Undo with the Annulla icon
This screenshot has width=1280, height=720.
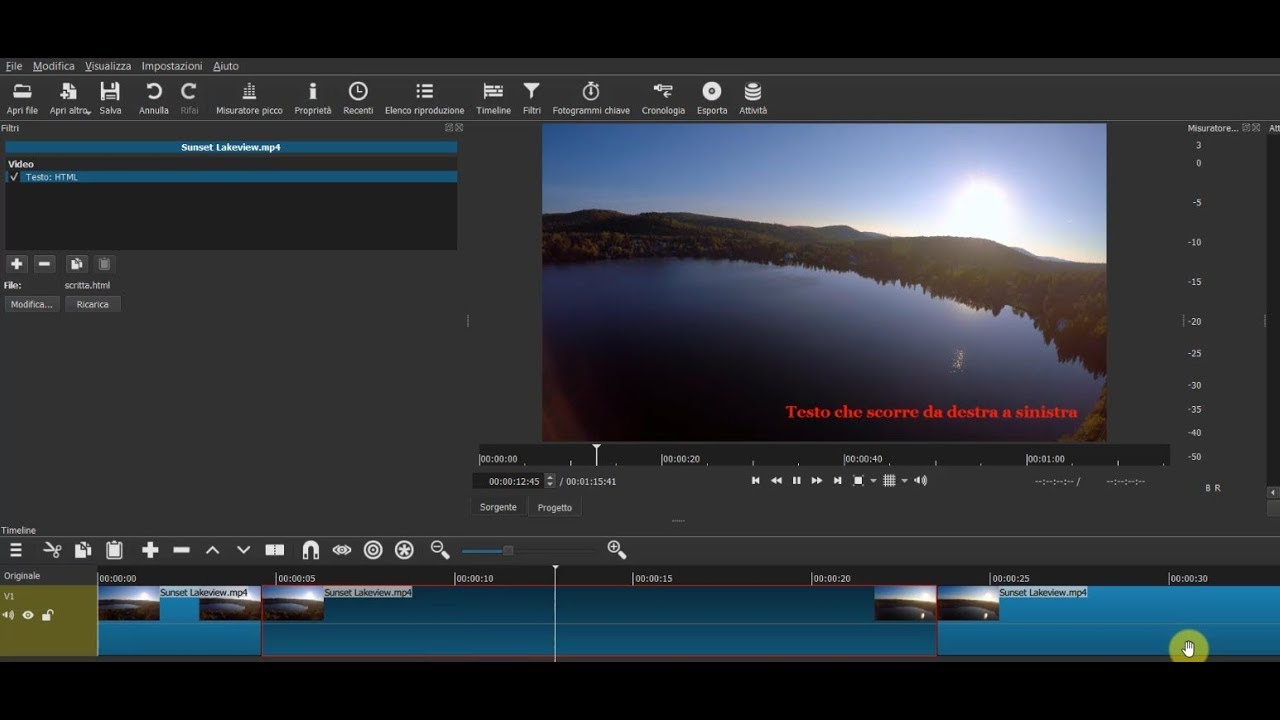coord(154,97)
